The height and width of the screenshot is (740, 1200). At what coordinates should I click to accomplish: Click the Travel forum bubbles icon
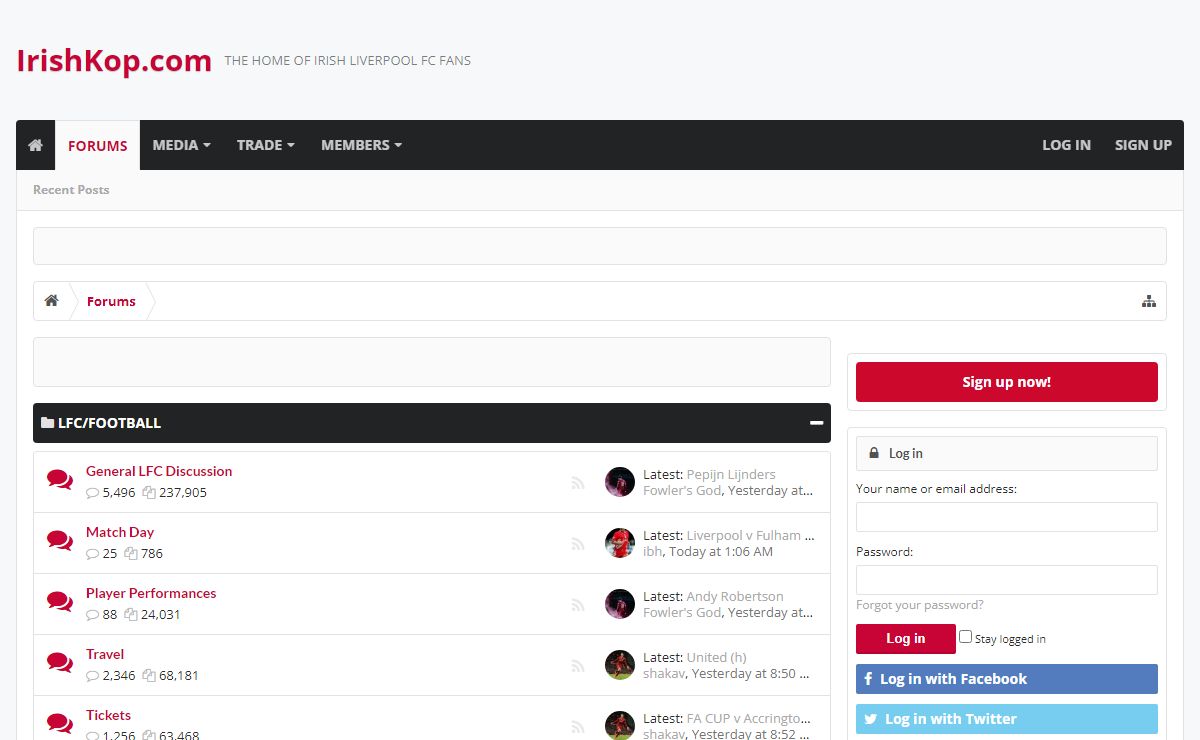[x=60, y=663]
